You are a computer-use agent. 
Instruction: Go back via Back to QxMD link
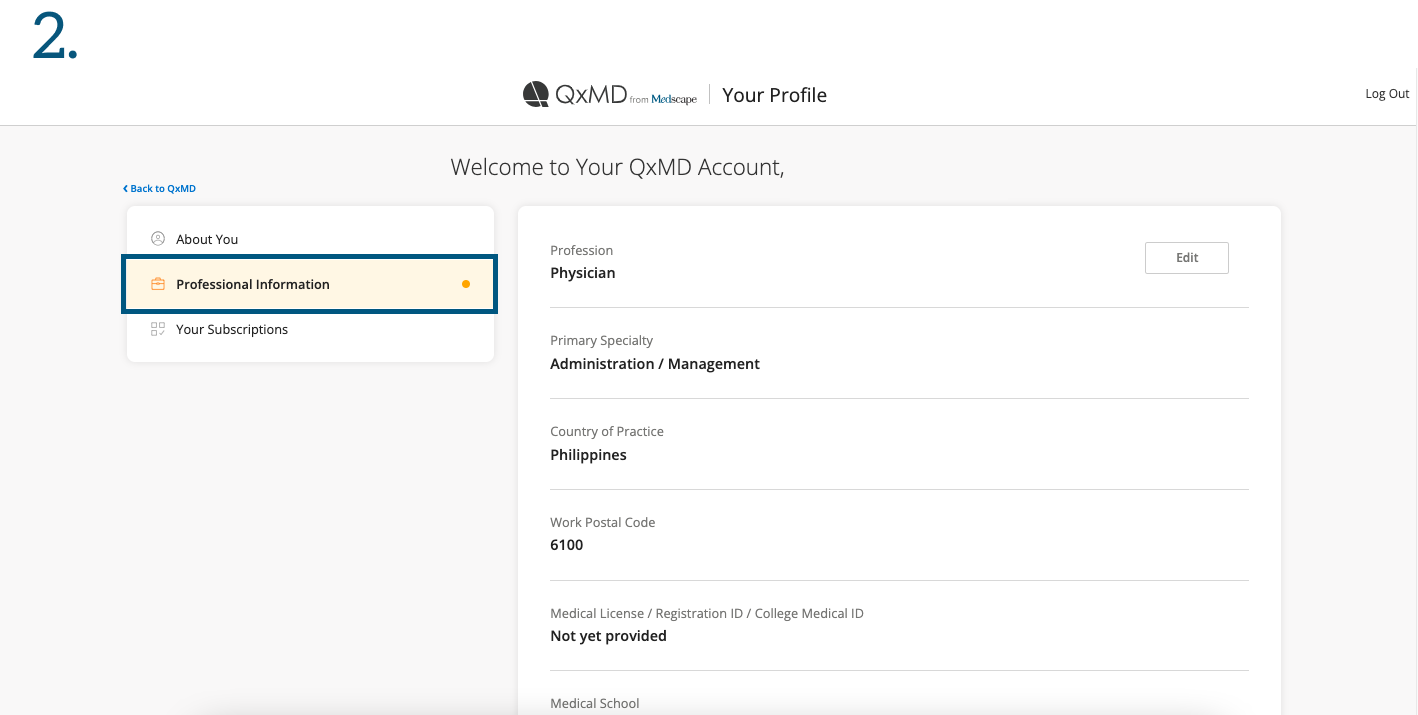(160, 188)
